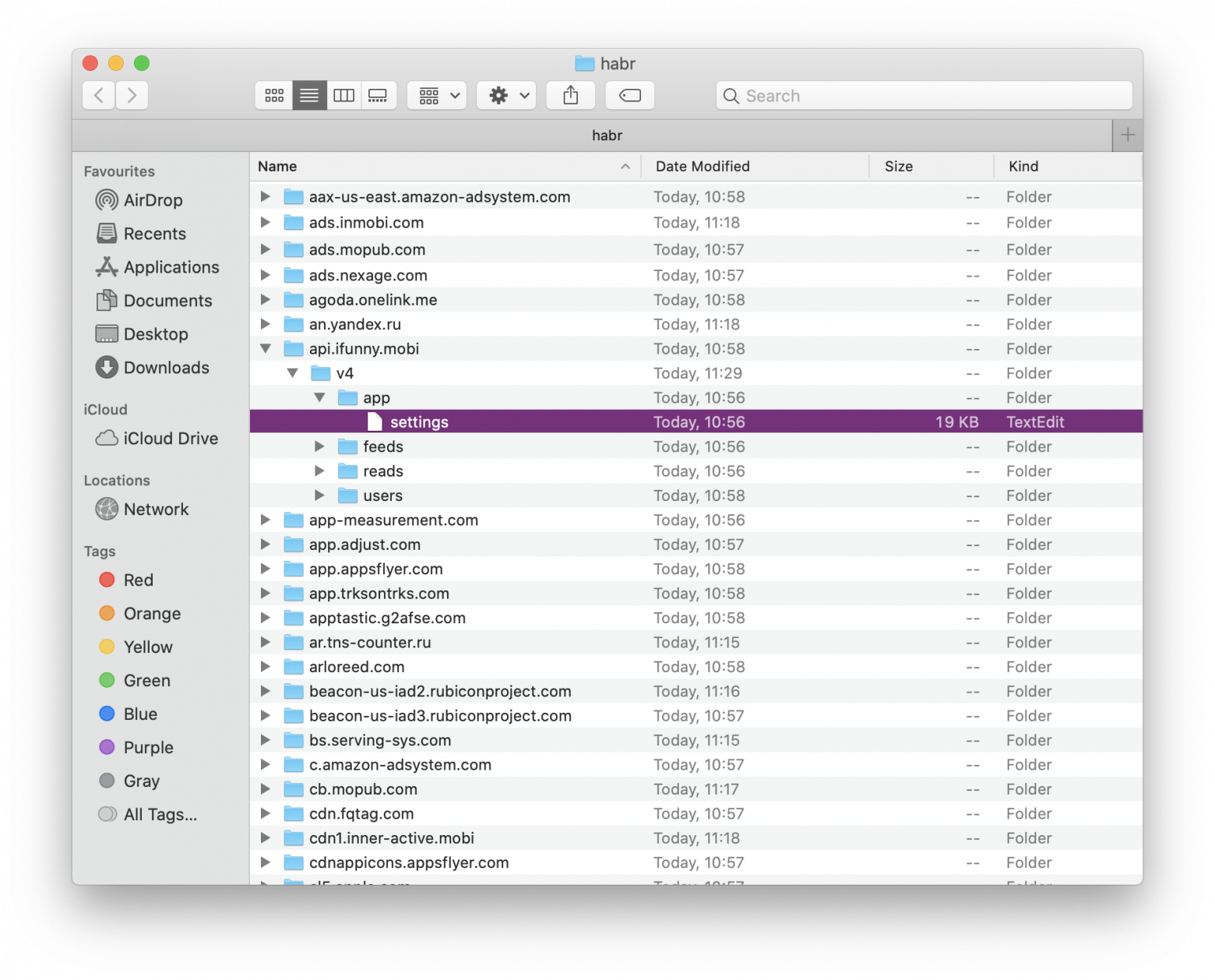Viewport: 1215px width, 980px height.
Task: Open the Action gear dropdown menu
Action: (507, 95)
